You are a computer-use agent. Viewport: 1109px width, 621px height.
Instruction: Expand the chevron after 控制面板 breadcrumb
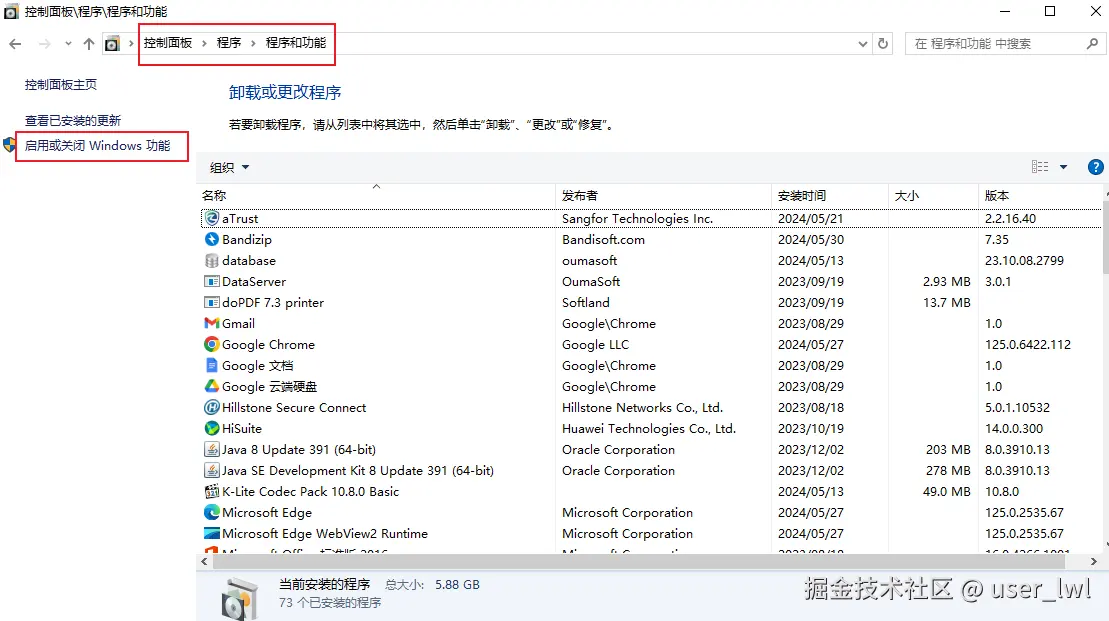pyautogui.click(x=204, y=44)
